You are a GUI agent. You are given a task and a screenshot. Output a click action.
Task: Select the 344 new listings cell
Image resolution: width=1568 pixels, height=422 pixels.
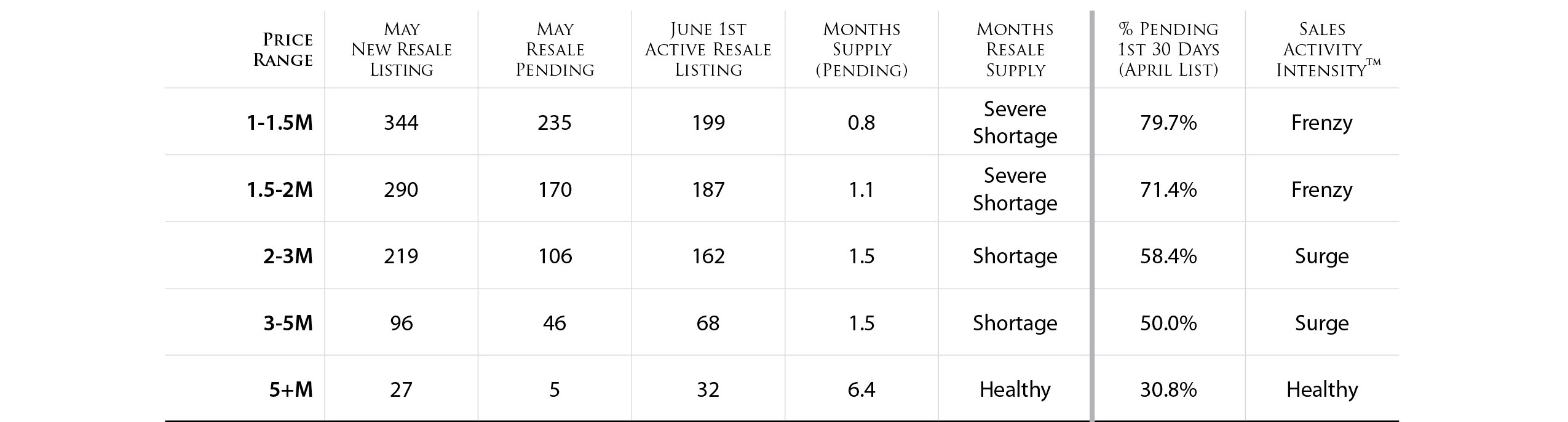(x=401, y=122)
